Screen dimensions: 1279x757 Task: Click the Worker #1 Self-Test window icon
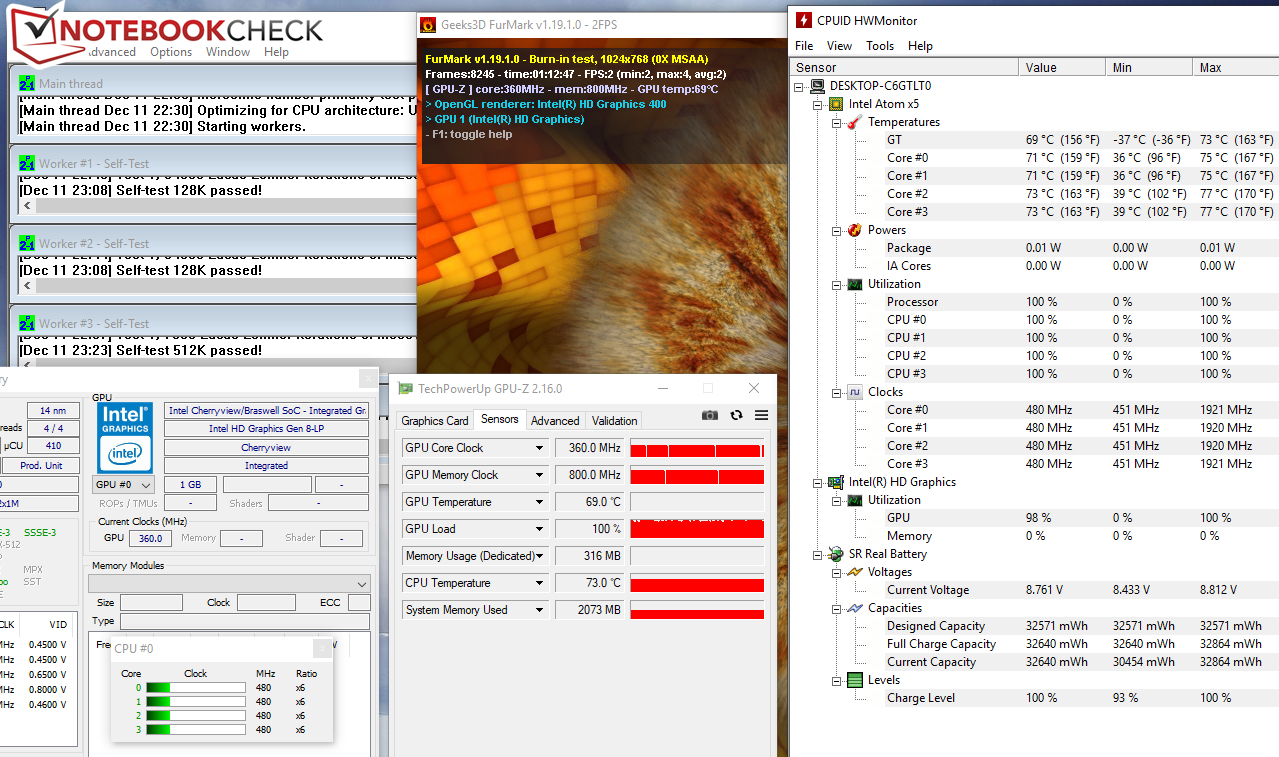point(27,164)
